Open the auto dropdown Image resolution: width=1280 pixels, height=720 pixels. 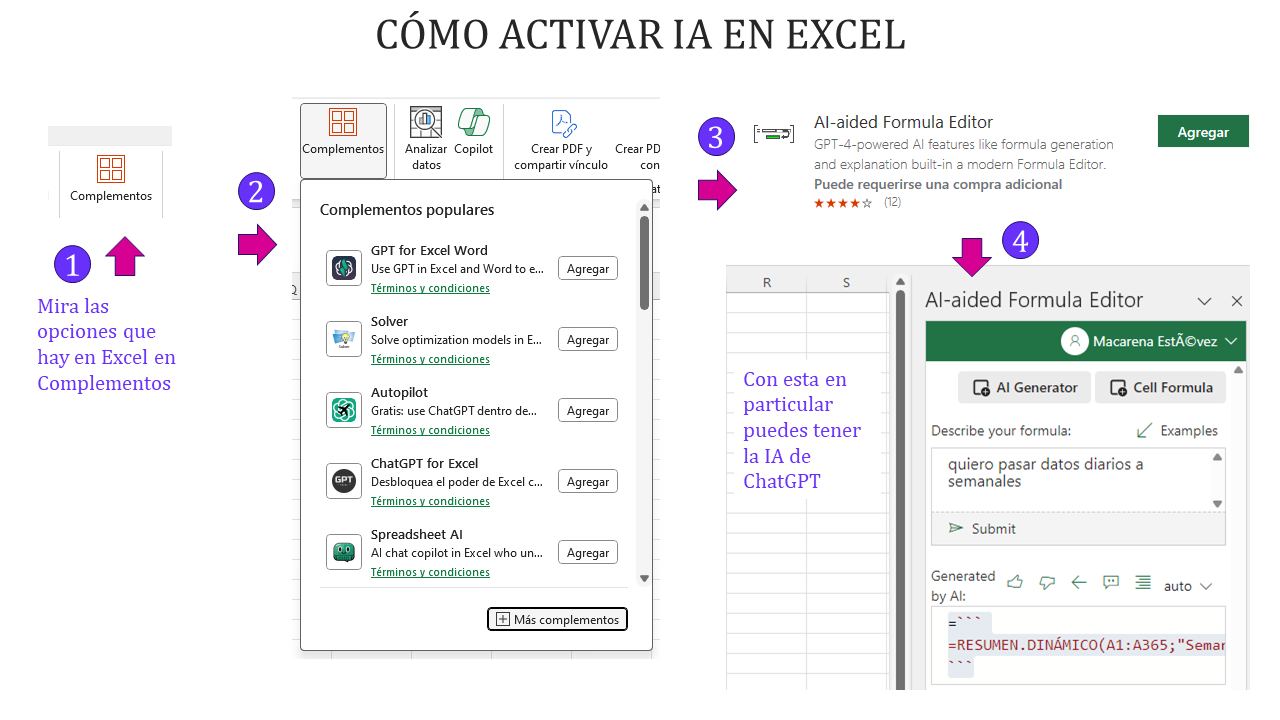coord(1188,586)
